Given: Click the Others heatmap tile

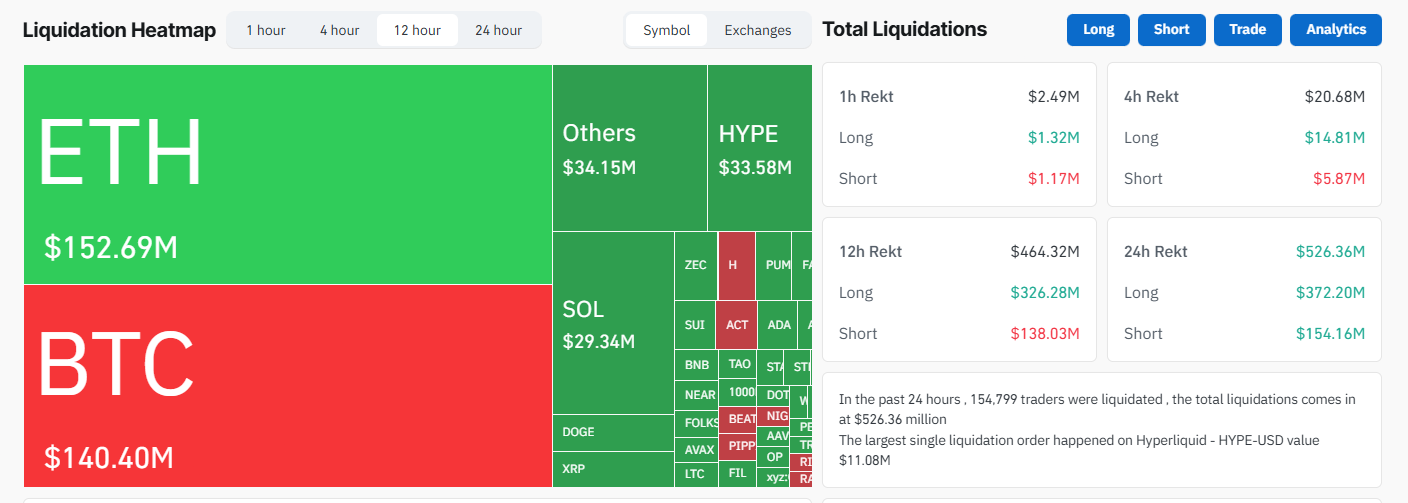Looking at the screenshot, I should coord(629,148).
